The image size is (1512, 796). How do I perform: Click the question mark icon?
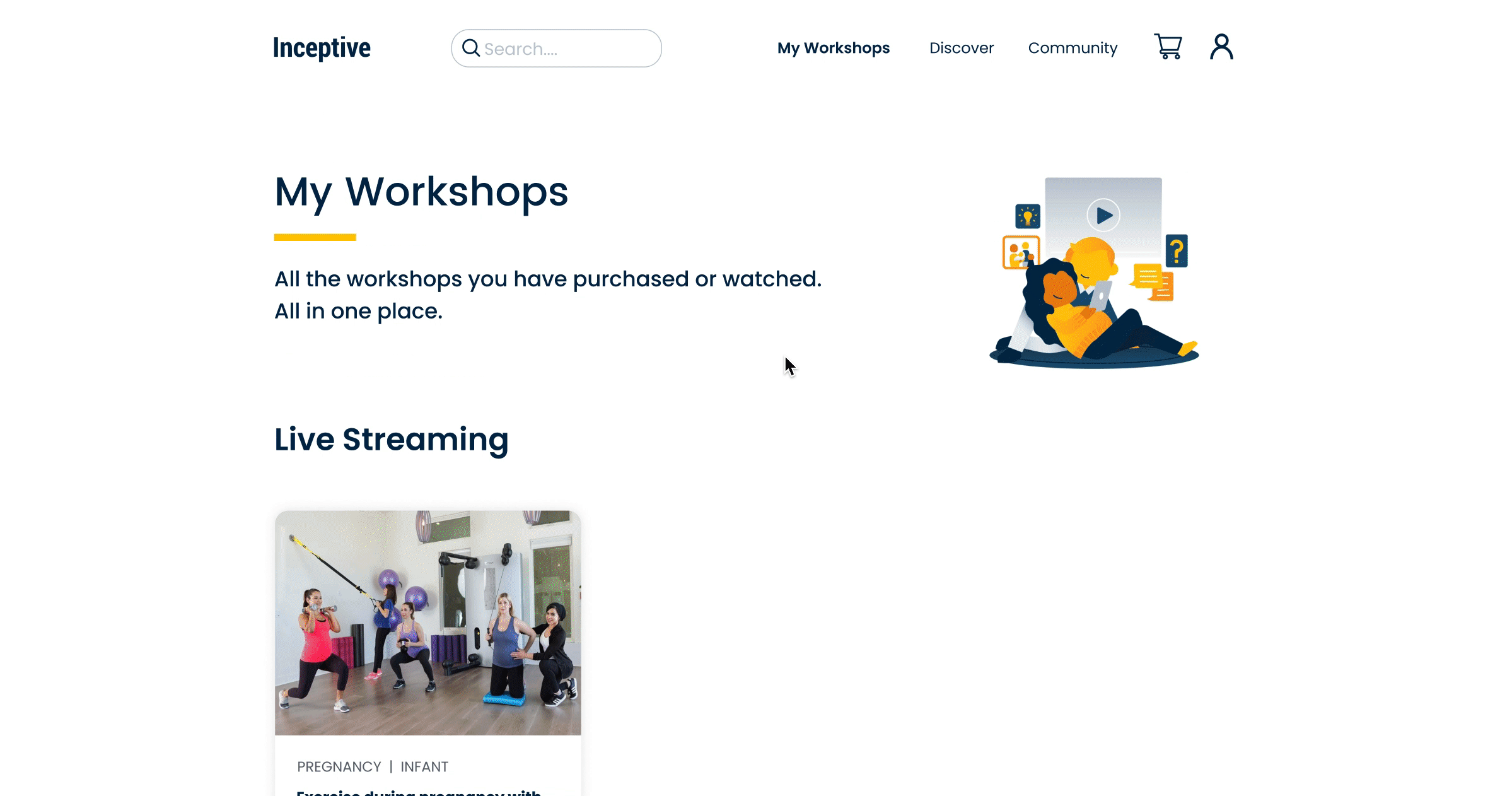[x=1177, y=251]
